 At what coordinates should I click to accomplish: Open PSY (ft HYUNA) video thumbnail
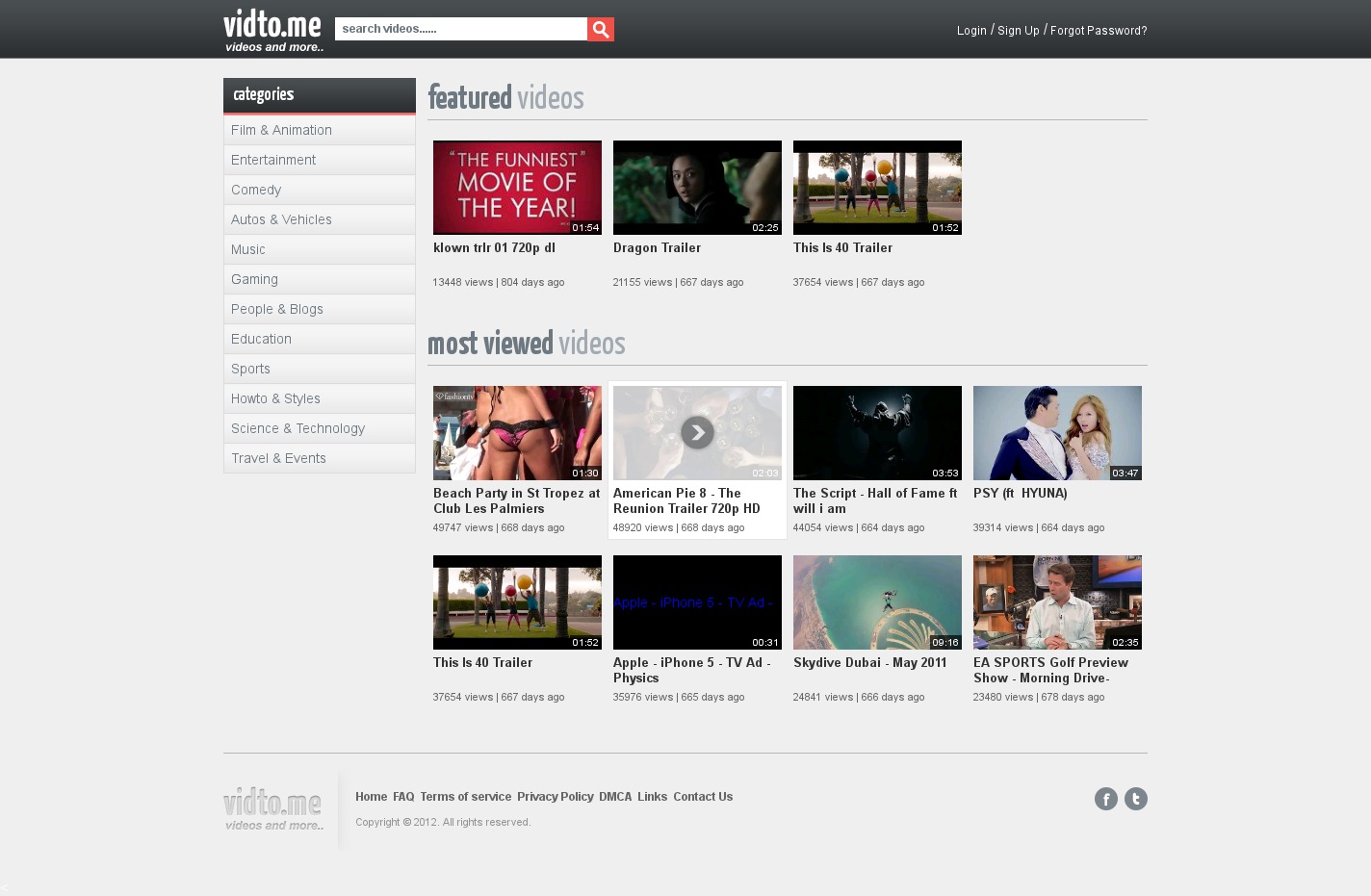(x=1057, y=433)
